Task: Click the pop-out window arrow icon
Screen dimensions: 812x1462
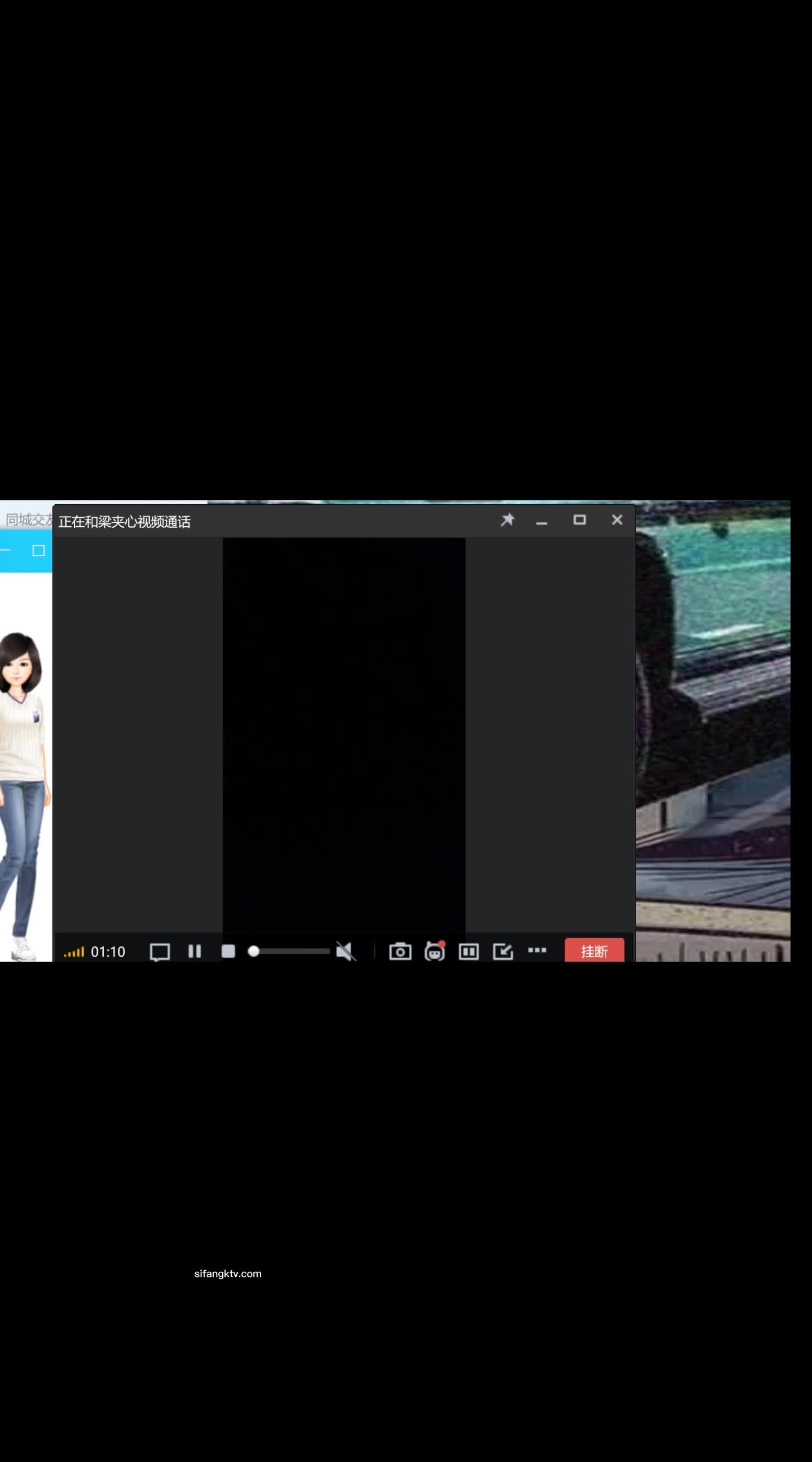Action: click(x=503, y=951)
